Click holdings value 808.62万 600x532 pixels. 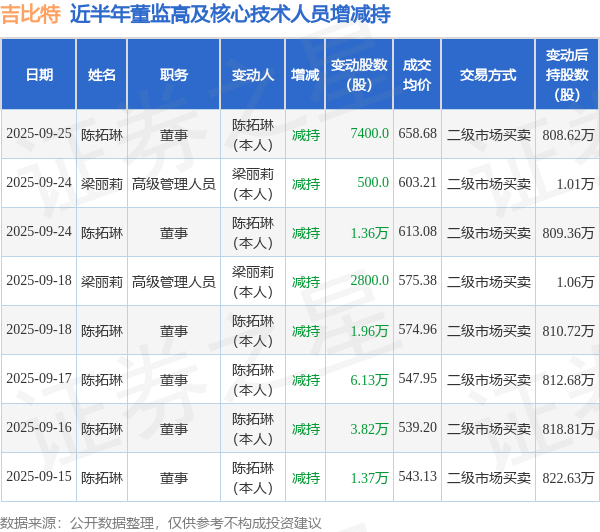tap(568, 135)
